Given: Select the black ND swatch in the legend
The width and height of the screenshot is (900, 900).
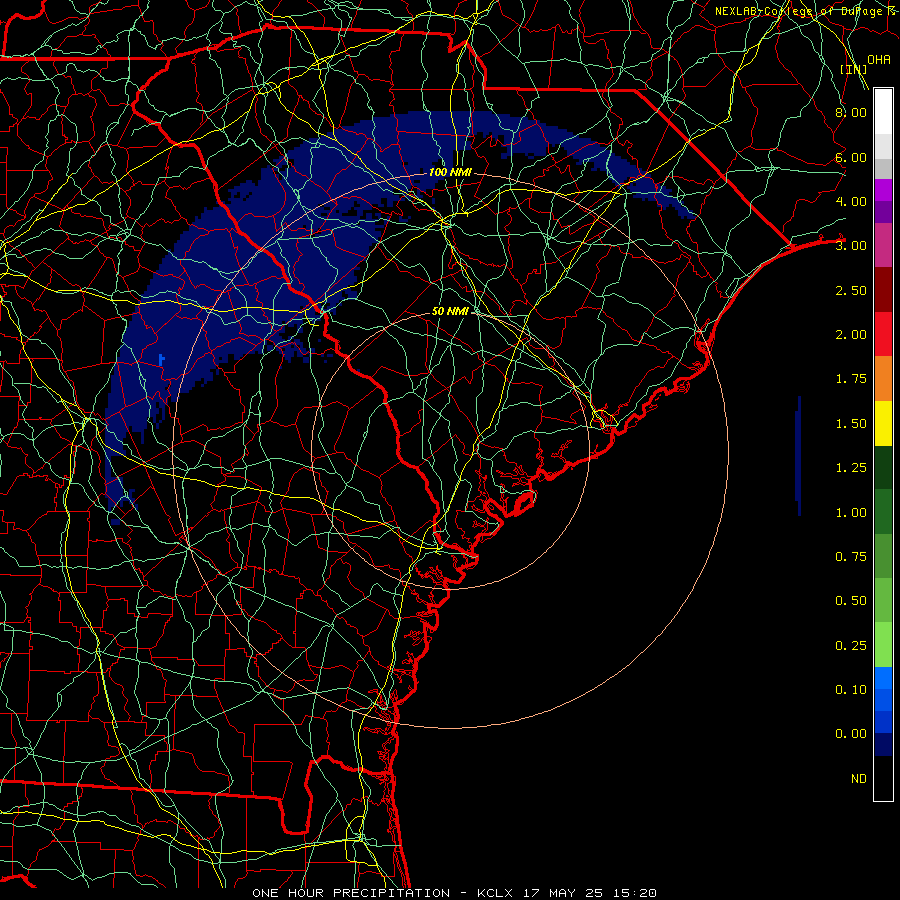Looking at the screenshot, I should [883, 778].
